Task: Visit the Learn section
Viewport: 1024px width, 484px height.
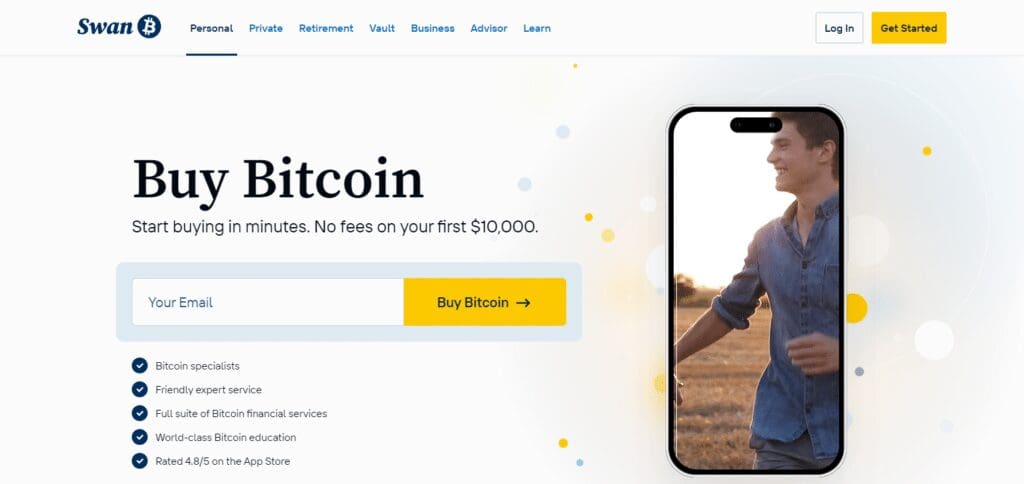Action: pyautogui.click(x=537, y=28)
